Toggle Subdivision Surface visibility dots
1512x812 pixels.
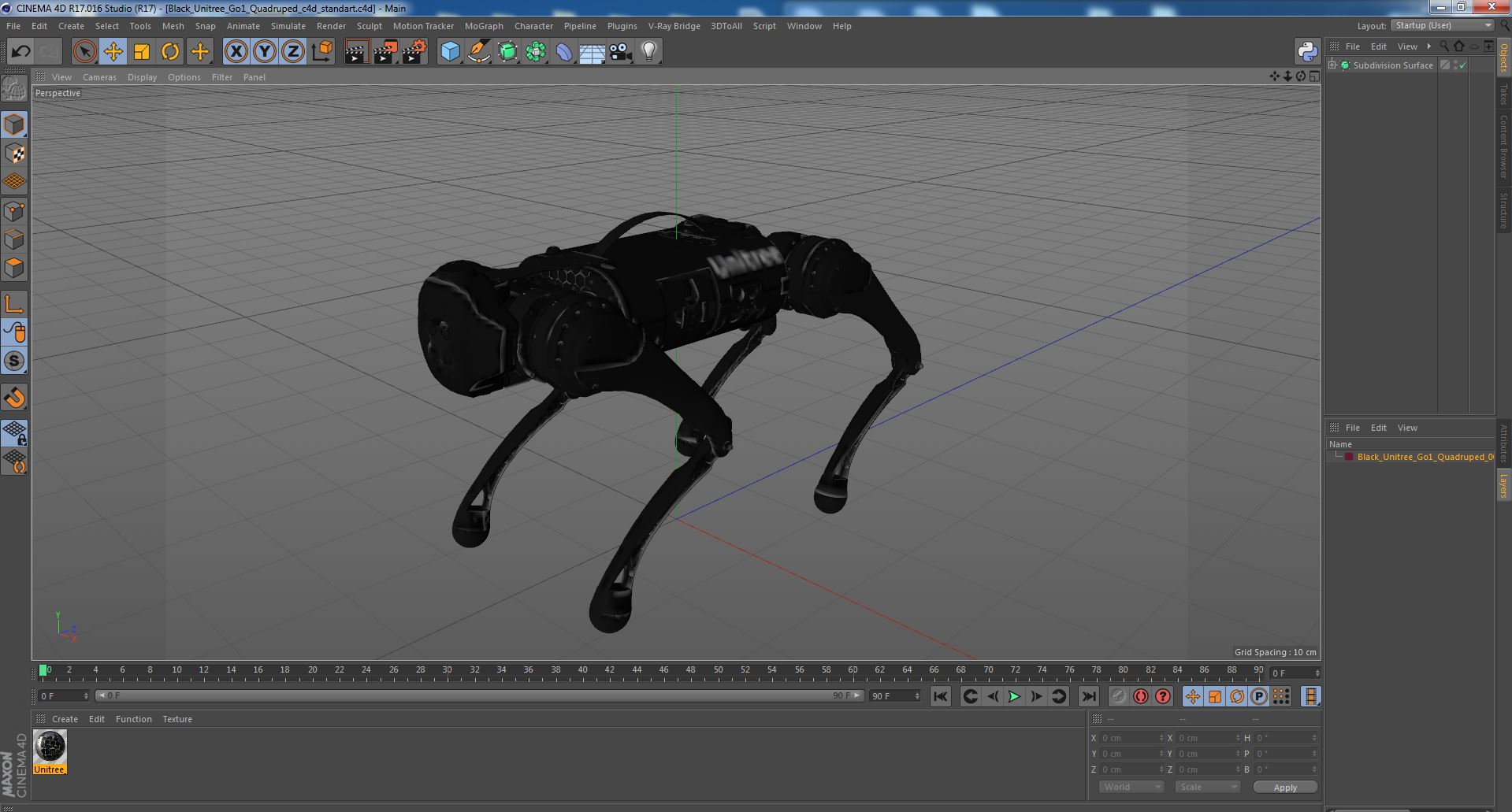pos(1455,65)
